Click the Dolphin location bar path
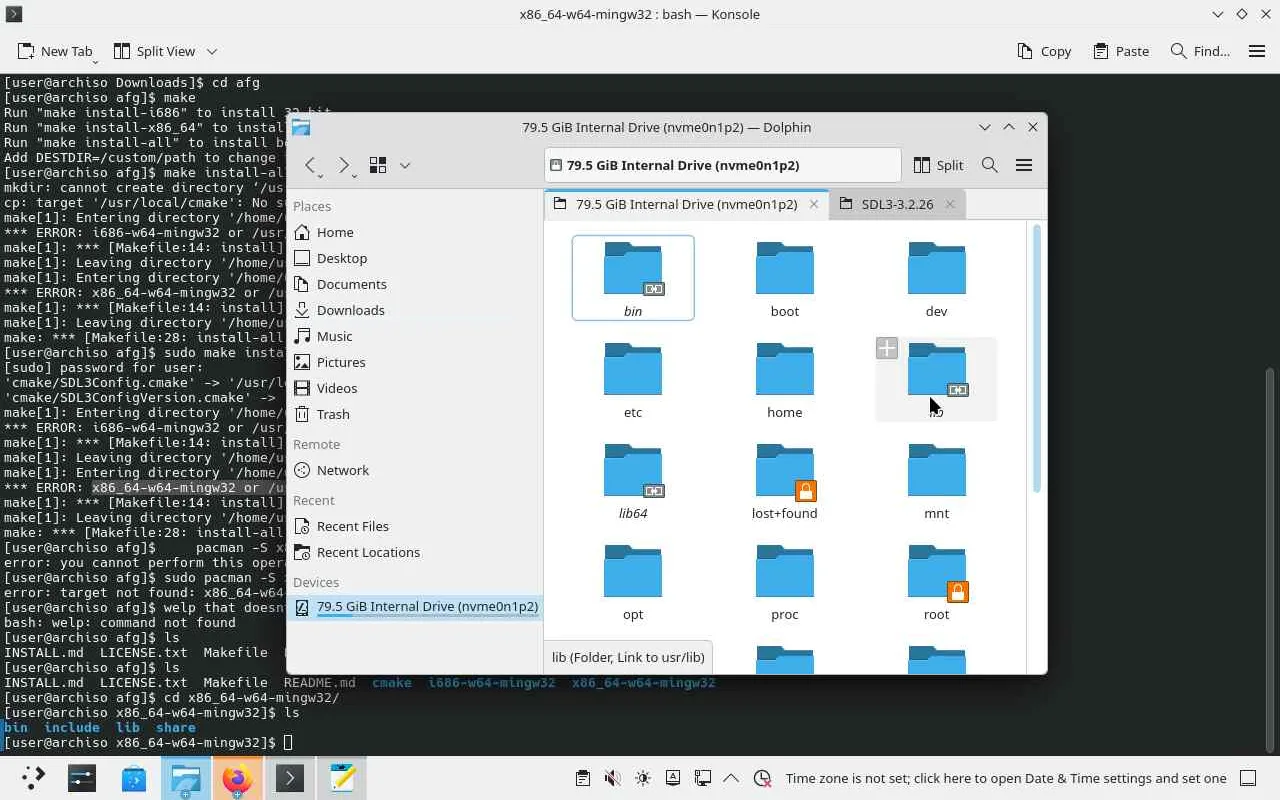This screenshot has height=800, width=1280. coord(723,165)
